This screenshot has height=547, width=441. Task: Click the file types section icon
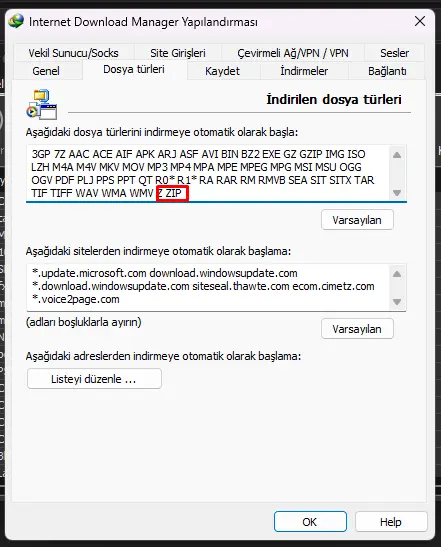pos(42,105)
